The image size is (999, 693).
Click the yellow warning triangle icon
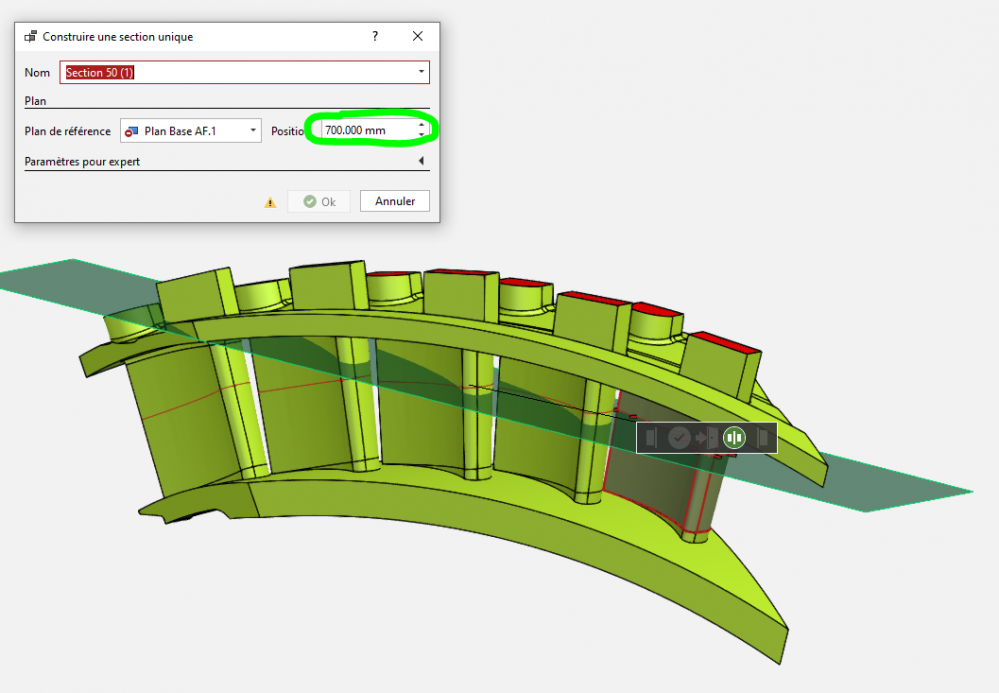pos(270,202)
